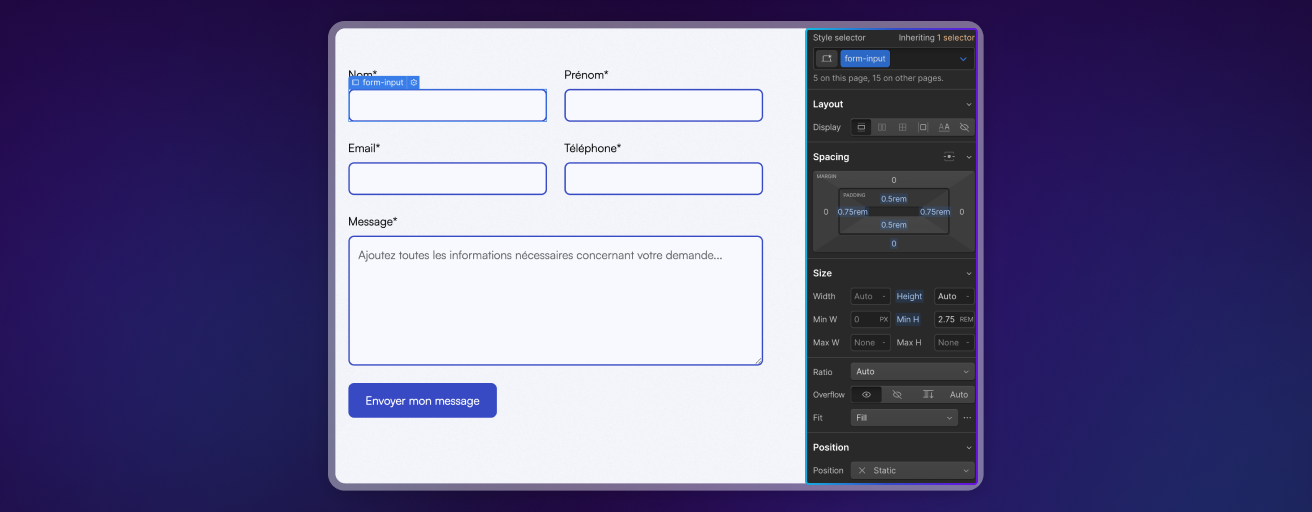Edit the bottom padding 0.5rem value

(x=893, y=225)
